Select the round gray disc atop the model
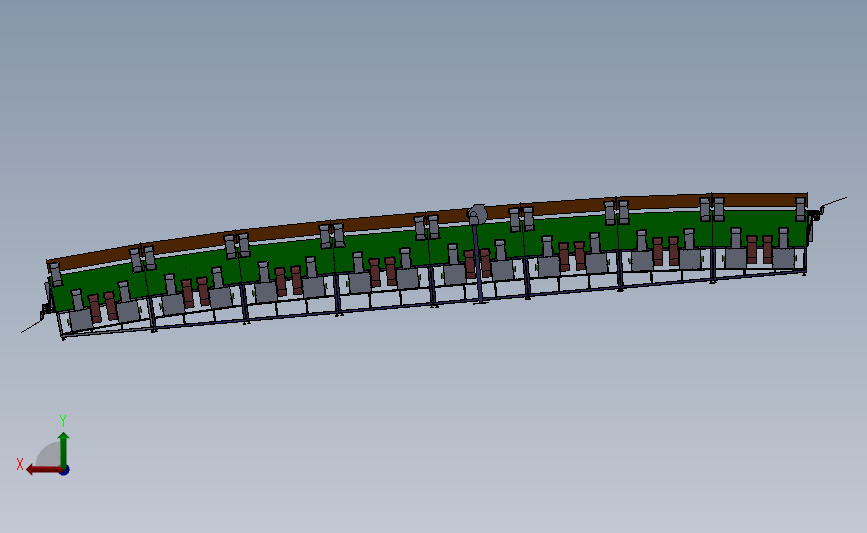Image resolution: width=867 pixels, height=533 pixels. (477, 214)
